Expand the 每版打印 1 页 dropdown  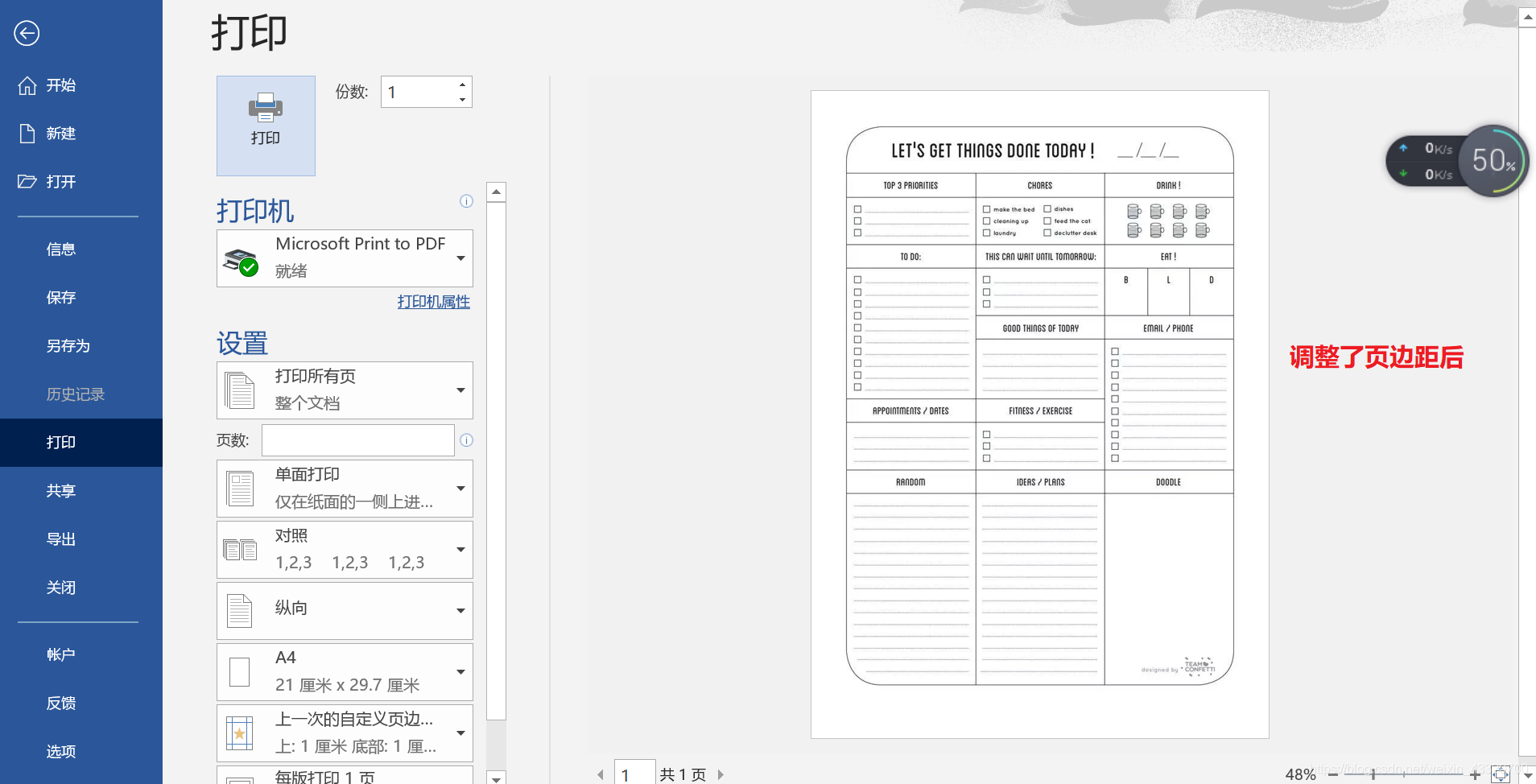(x=345, y=775)
